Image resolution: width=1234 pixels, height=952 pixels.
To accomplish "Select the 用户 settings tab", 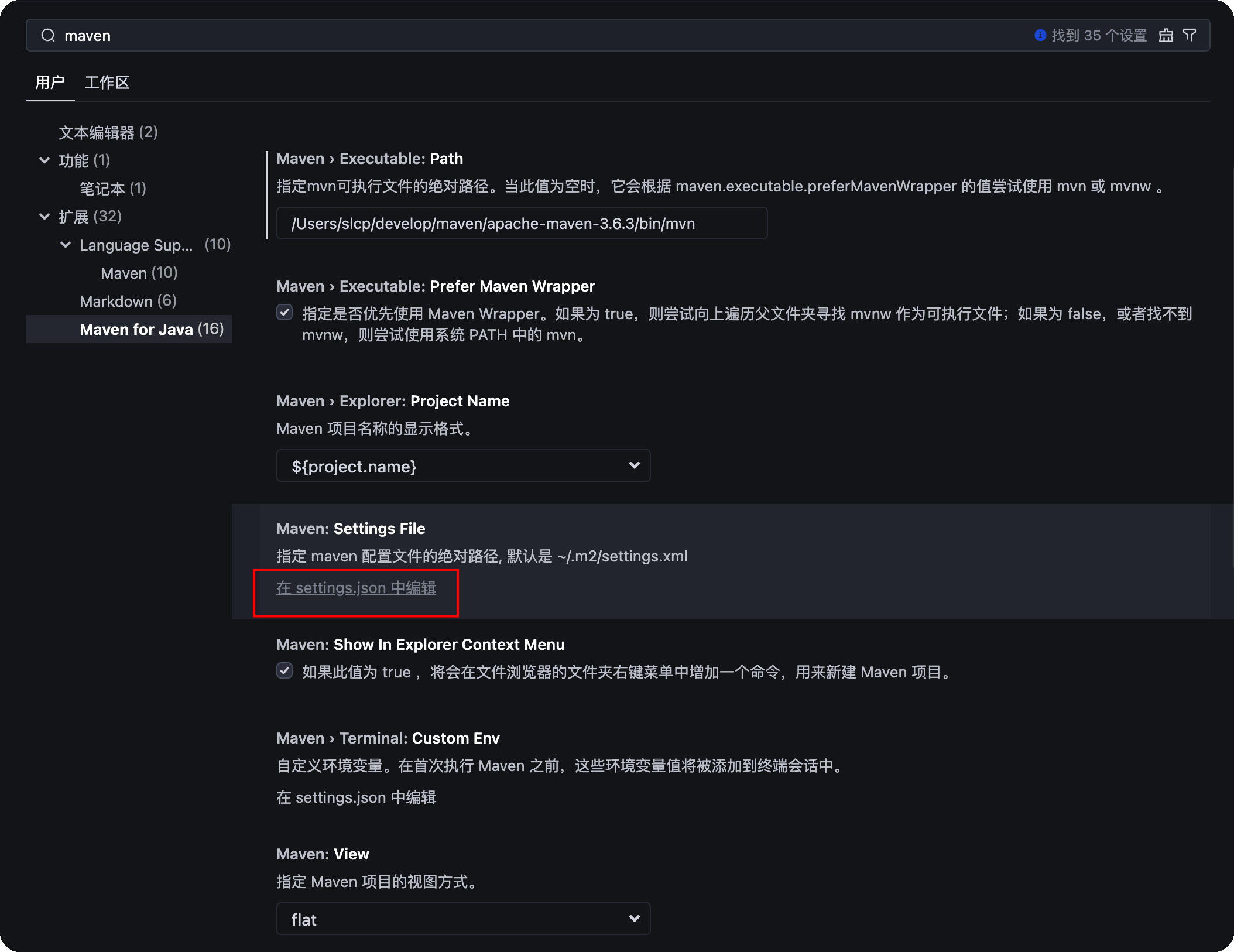I will [50, 83].
